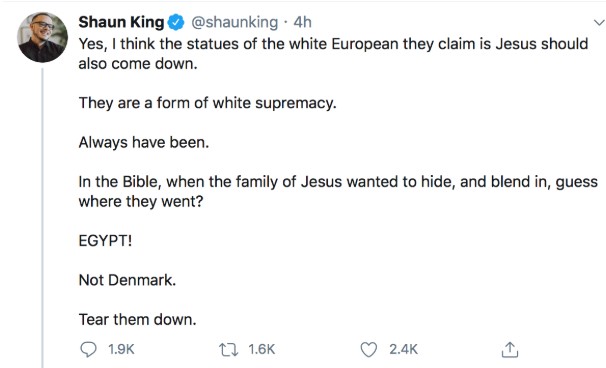
Task: Click the vertical thread connector line
Action: tap(43, 218)
